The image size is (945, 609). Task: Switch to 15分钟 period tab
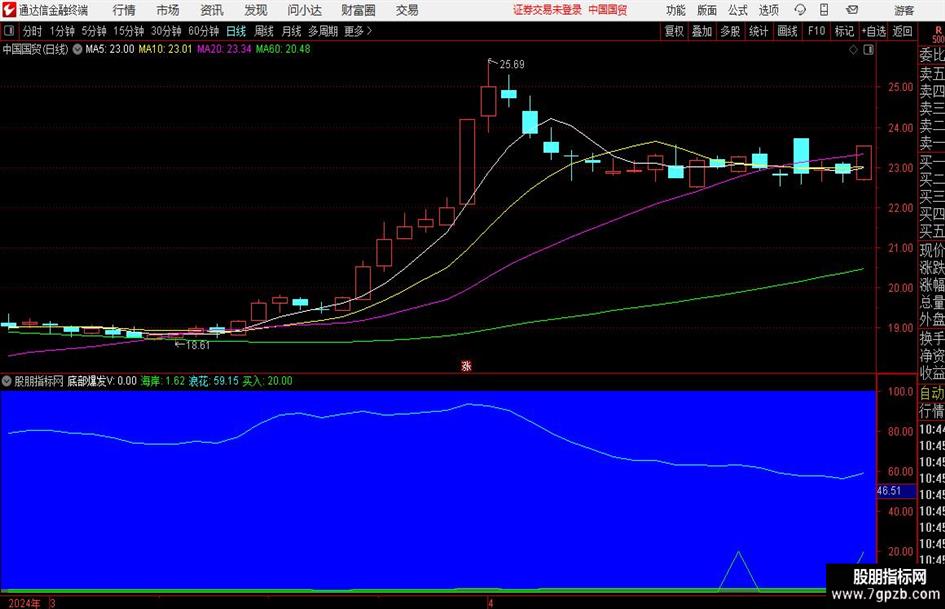128,31
